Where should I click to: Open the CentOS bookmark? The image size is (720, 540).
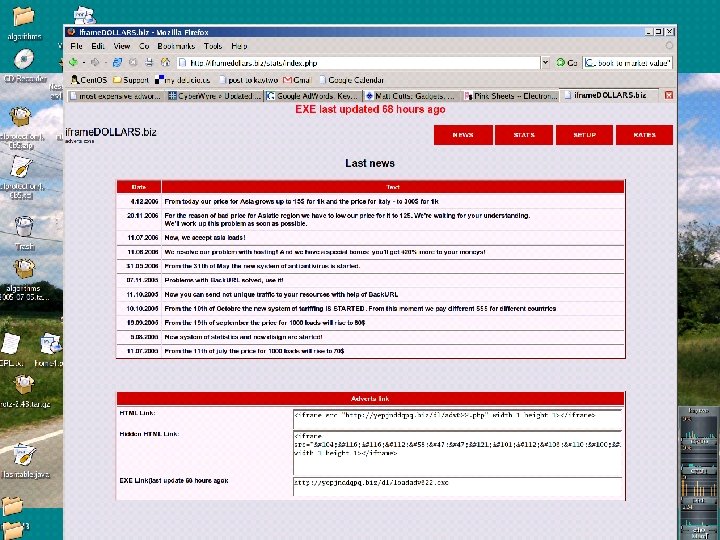click(x=89, y=80)
